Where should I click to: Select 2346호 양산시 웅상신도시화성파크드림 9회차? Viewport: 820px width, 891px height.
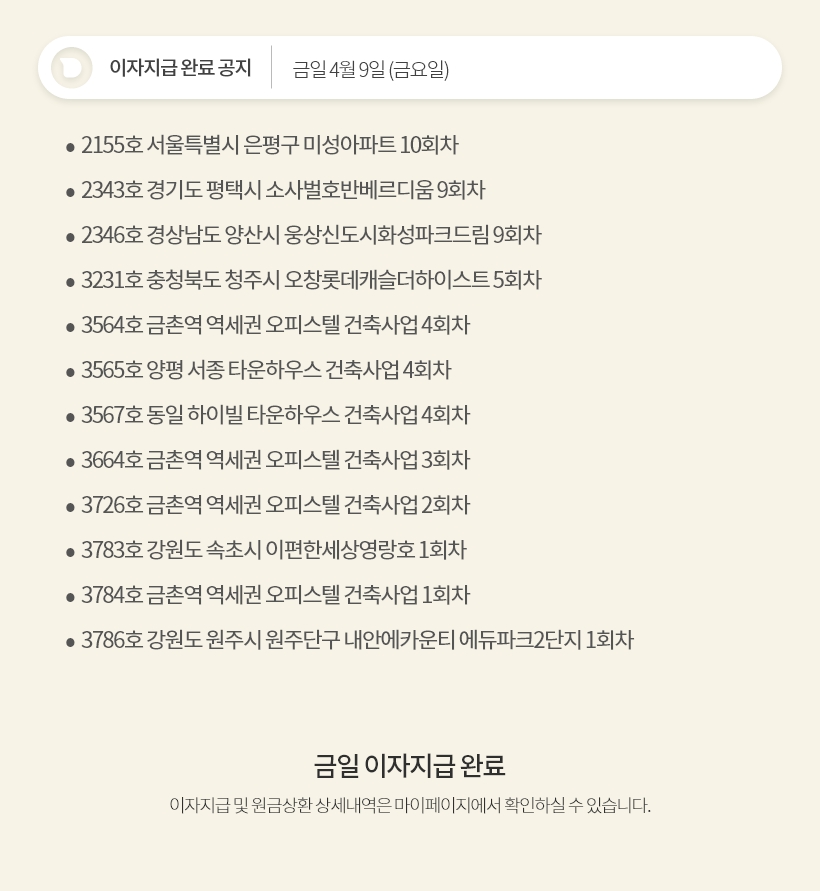(311, 235)
